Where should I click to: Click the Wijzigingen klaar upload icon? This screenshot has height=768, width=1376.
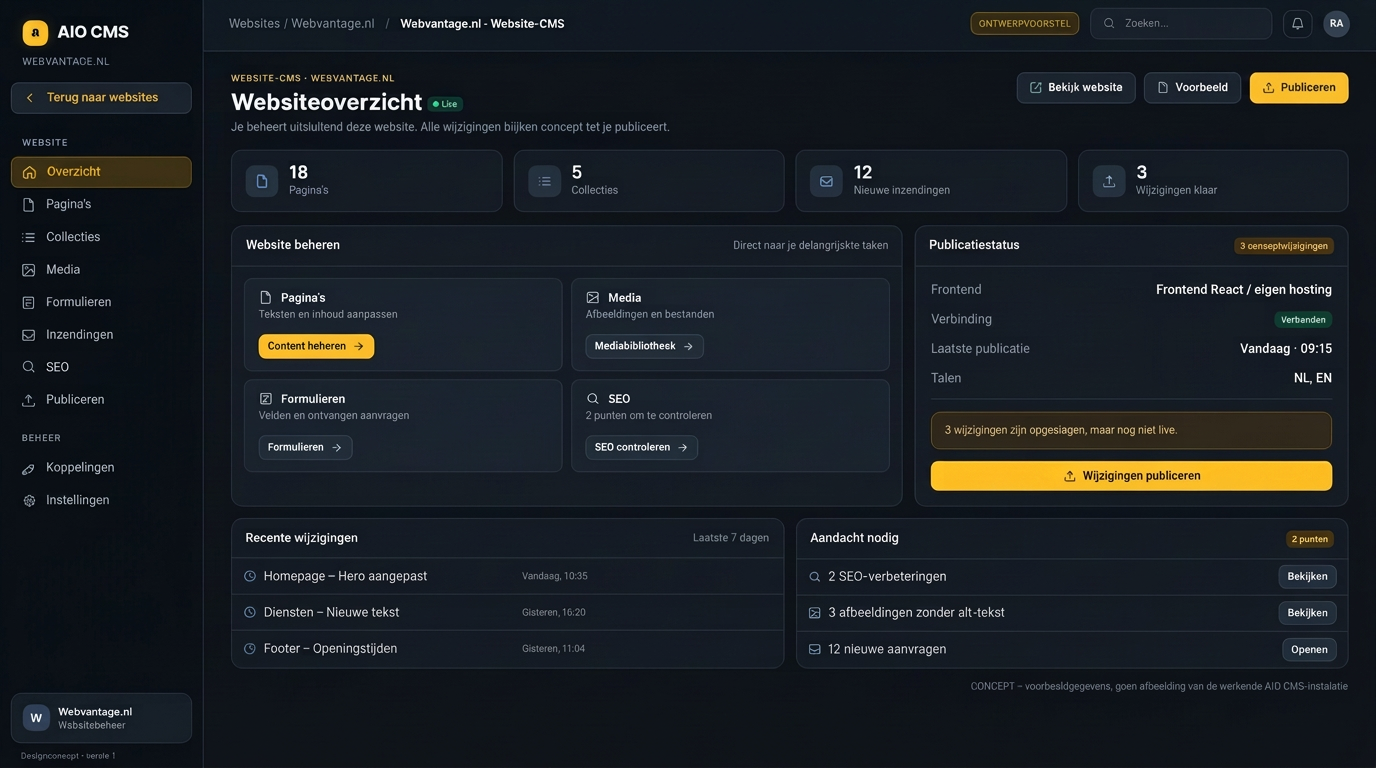1108,181
